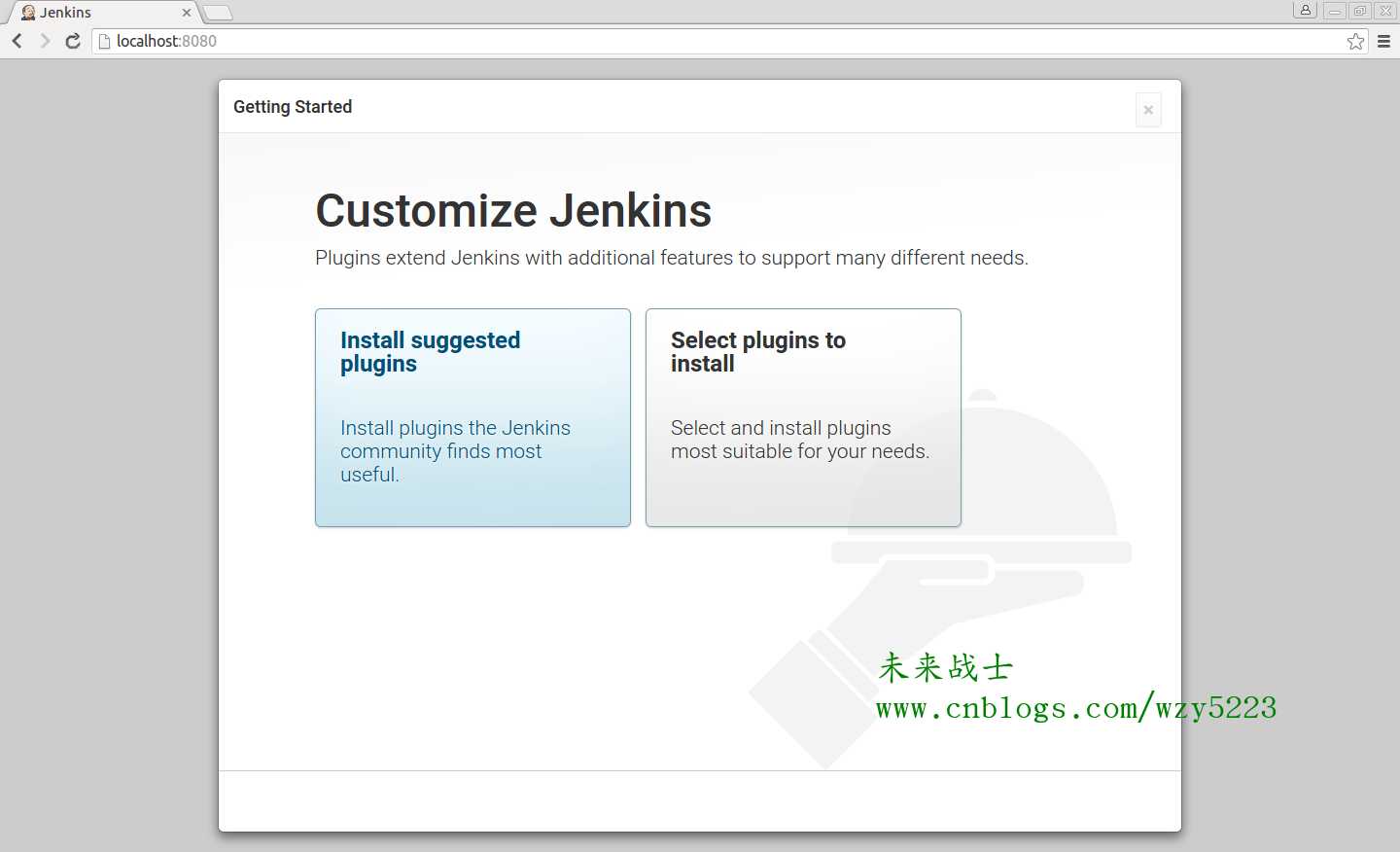Minimize the browser window
Viewport: 1400px width, 852px height.
tap(1335, 11)
